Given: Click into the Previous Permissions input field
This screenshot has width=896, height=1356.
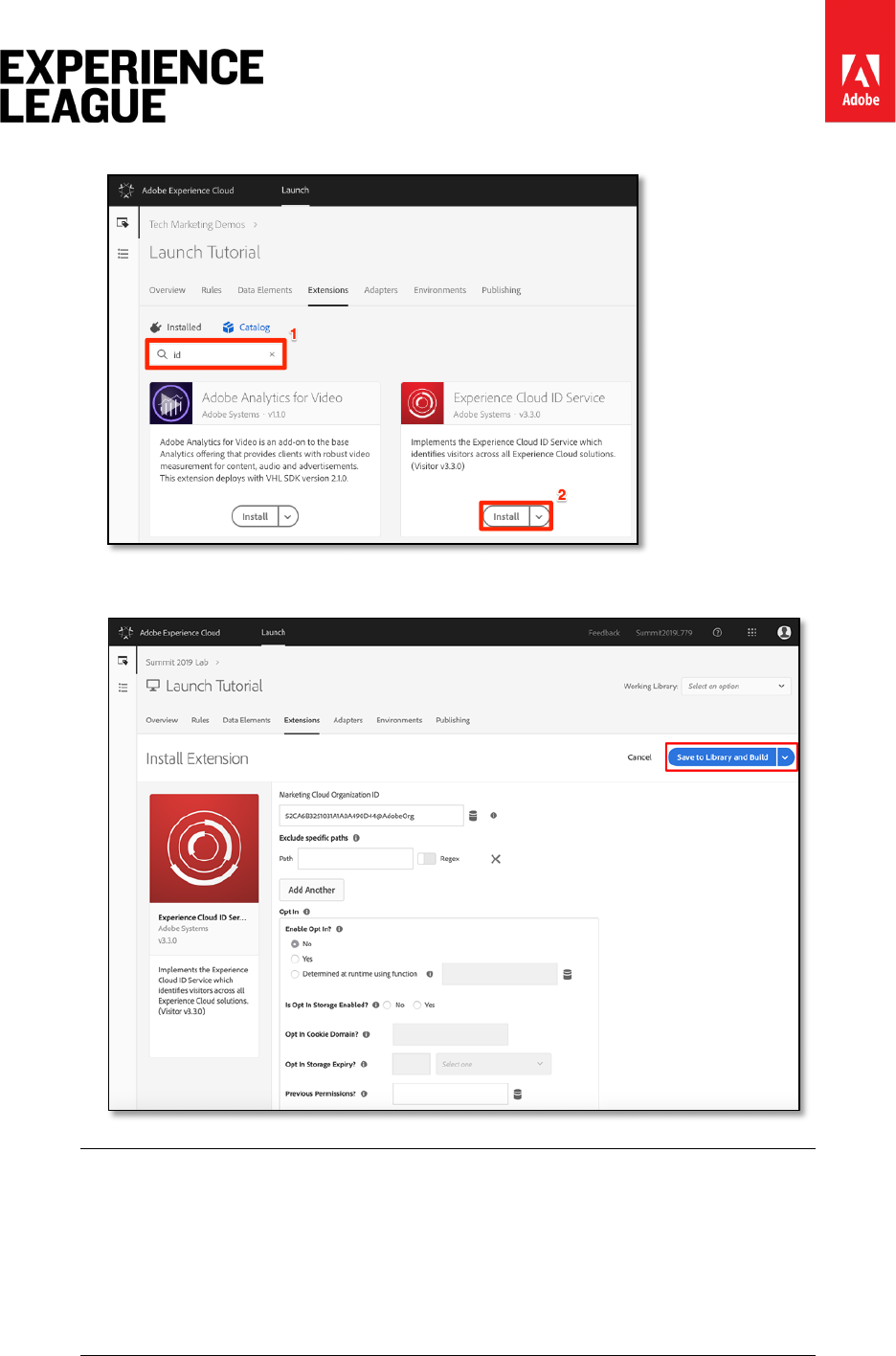Looking at the screenshot, I should (x=450, y=1094).
